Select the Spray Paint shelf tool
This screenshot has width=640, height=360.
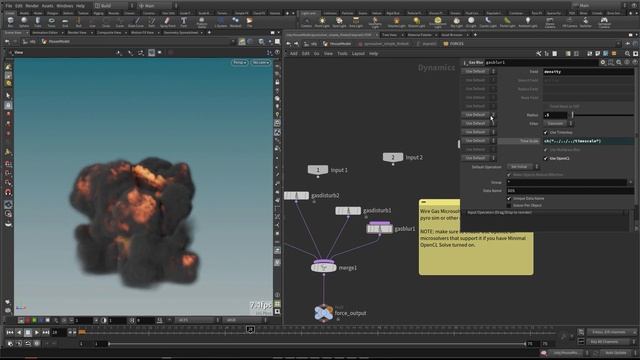point(167,22)
